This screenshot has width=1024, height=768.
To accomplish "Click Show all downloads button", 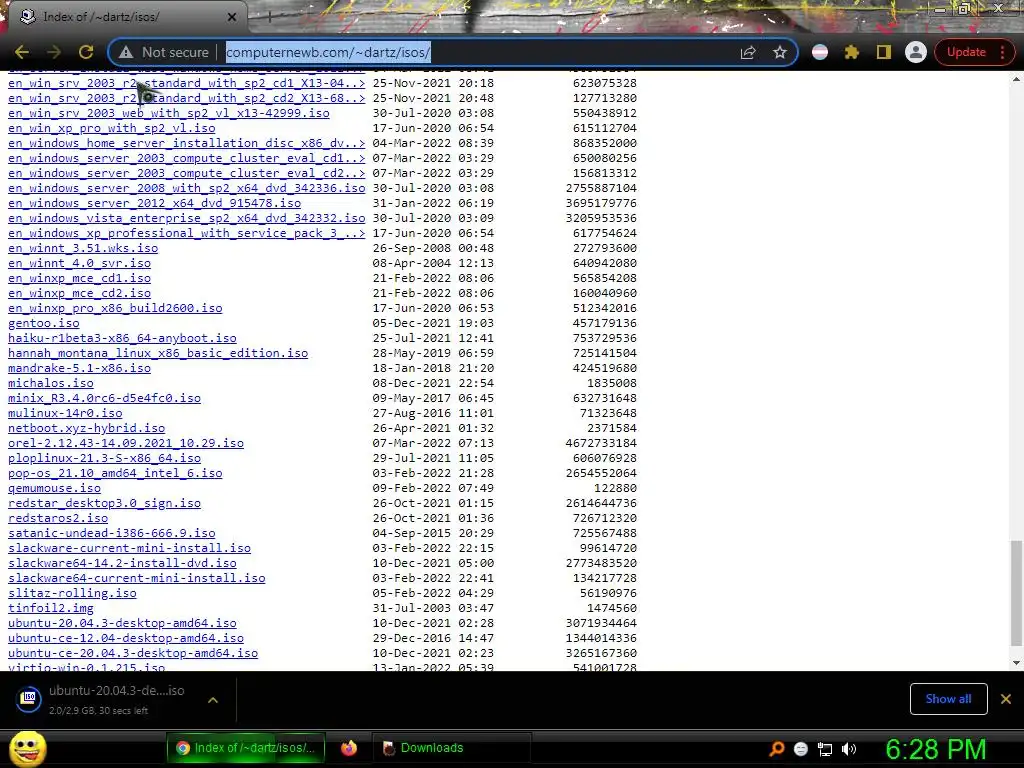I will [948, 699].
